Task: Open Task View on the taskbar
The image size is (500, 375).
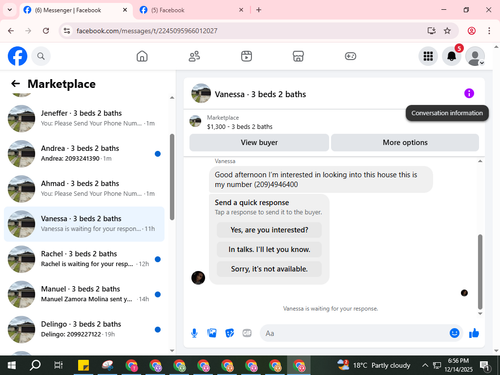Action: click(x=59, y=365)
